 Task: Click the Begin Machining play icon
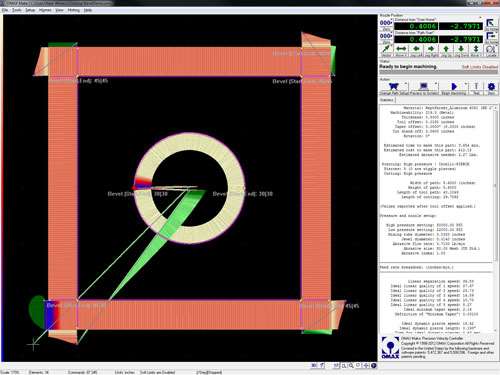(x=454, y=87)
